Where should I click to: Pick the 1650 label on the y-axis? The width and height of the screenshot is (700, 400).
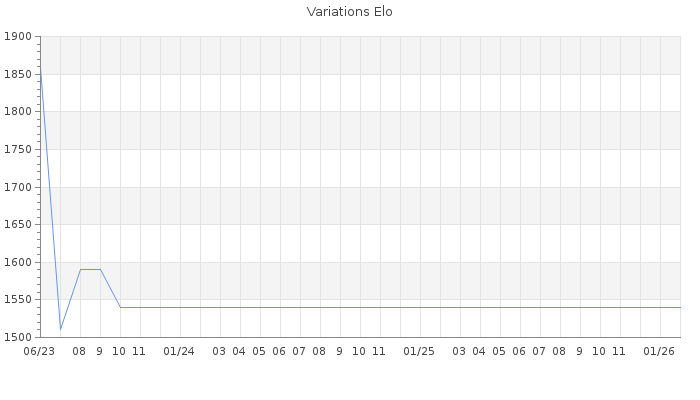(x=19, y=225)
